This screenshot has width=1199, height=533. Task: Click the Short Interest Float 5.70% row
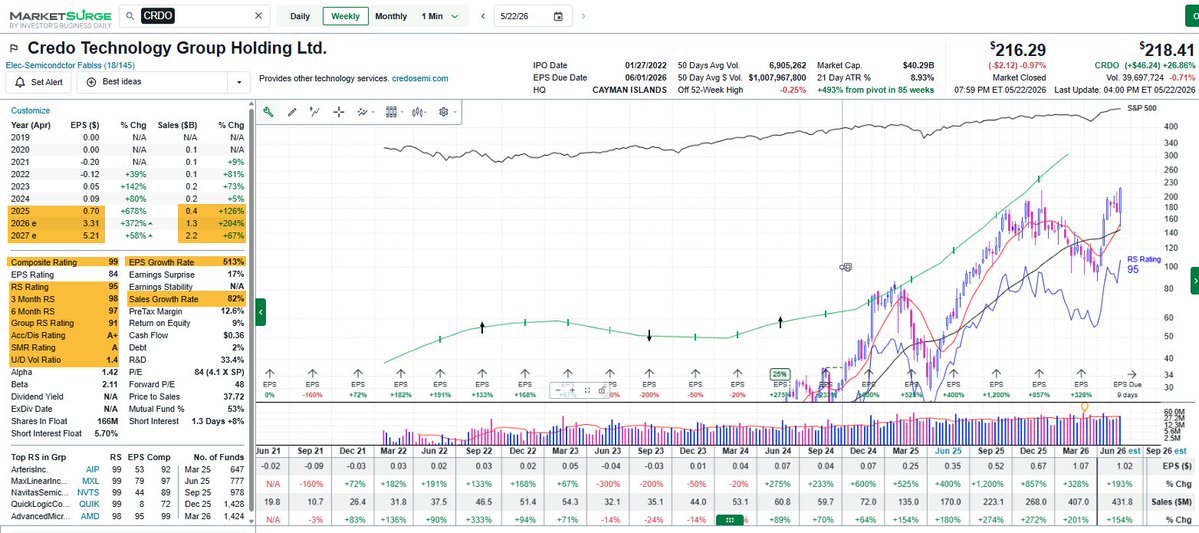pyautogui.click(x=63, y=434)
